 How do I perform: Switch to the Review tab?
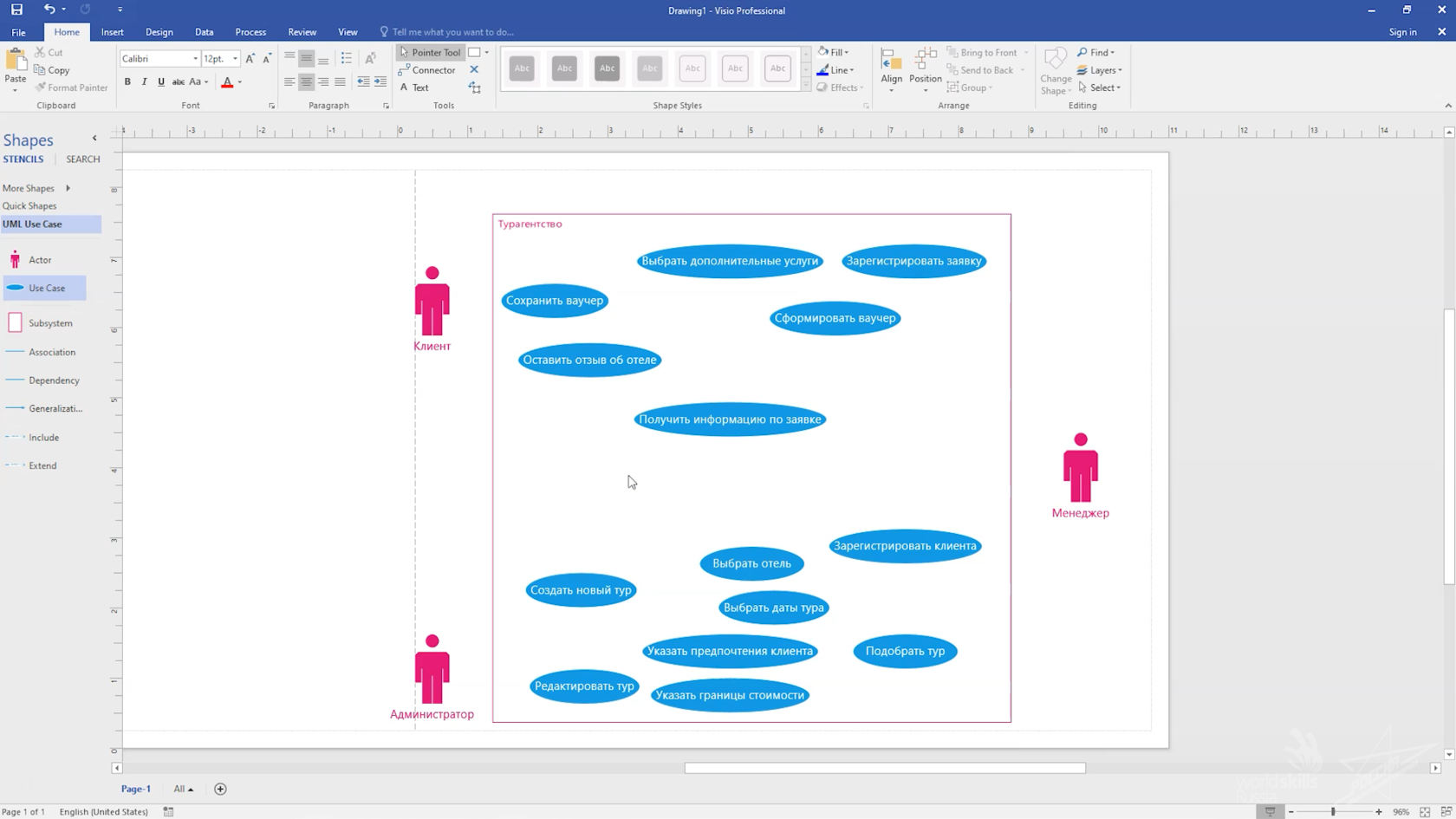pyautogui.click(x=302, y=32)
